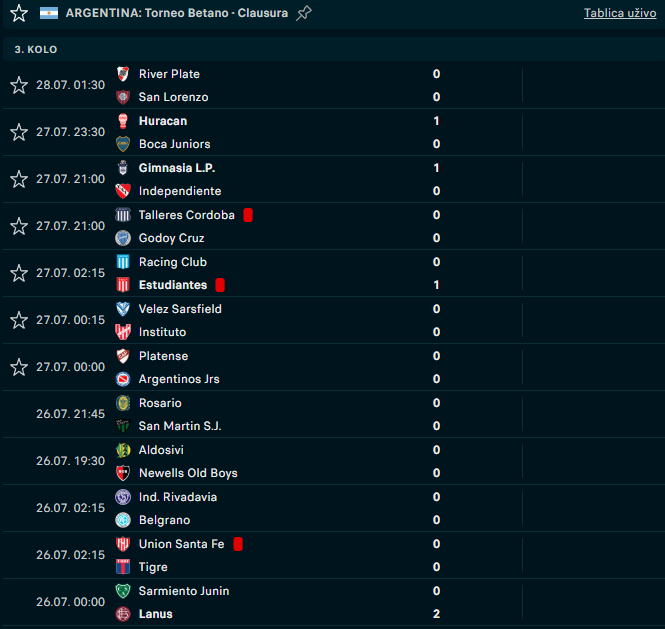Click the Aldosivi crest

coord(123,450)
